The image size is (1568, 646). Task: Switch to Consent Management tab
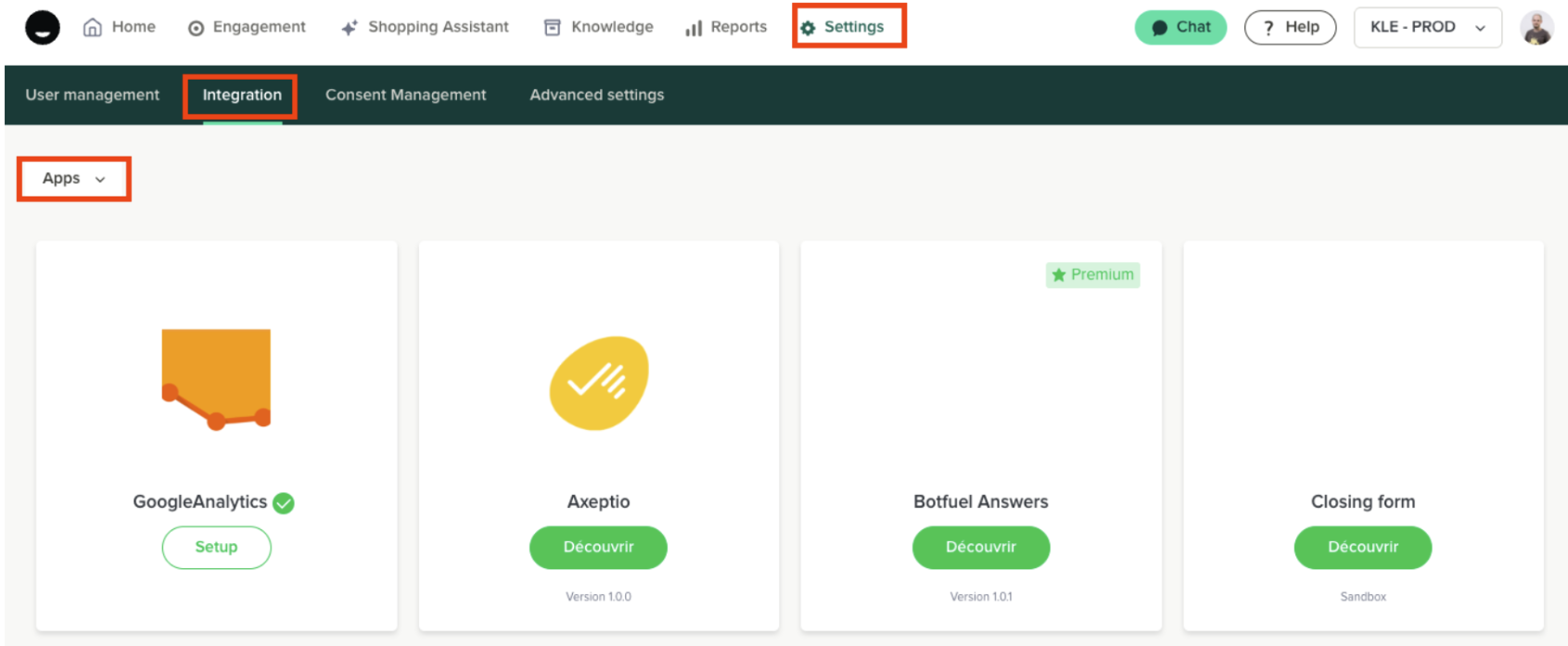[405, 95]
